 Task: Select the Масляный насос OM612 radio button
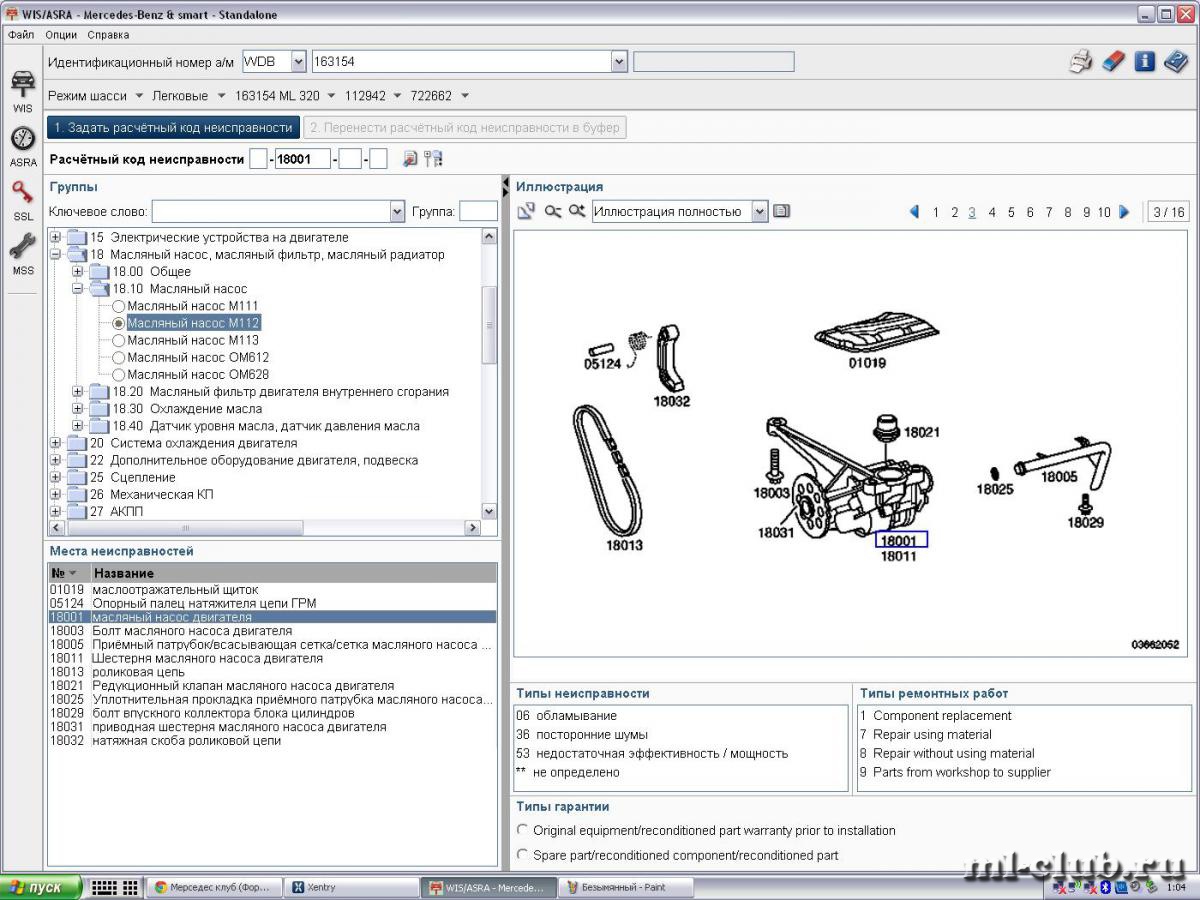pyautogui.click(x=119, y=358)
